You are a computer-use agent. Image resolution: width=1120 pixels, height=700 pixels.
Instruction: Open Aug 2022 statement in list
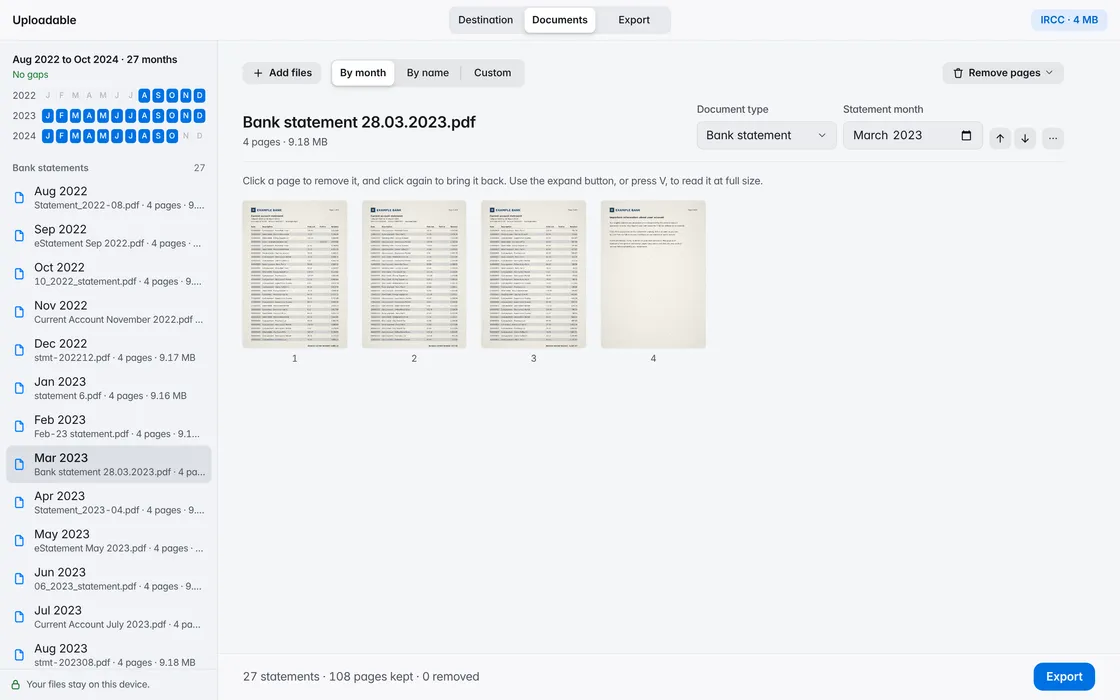coord(109,198)
